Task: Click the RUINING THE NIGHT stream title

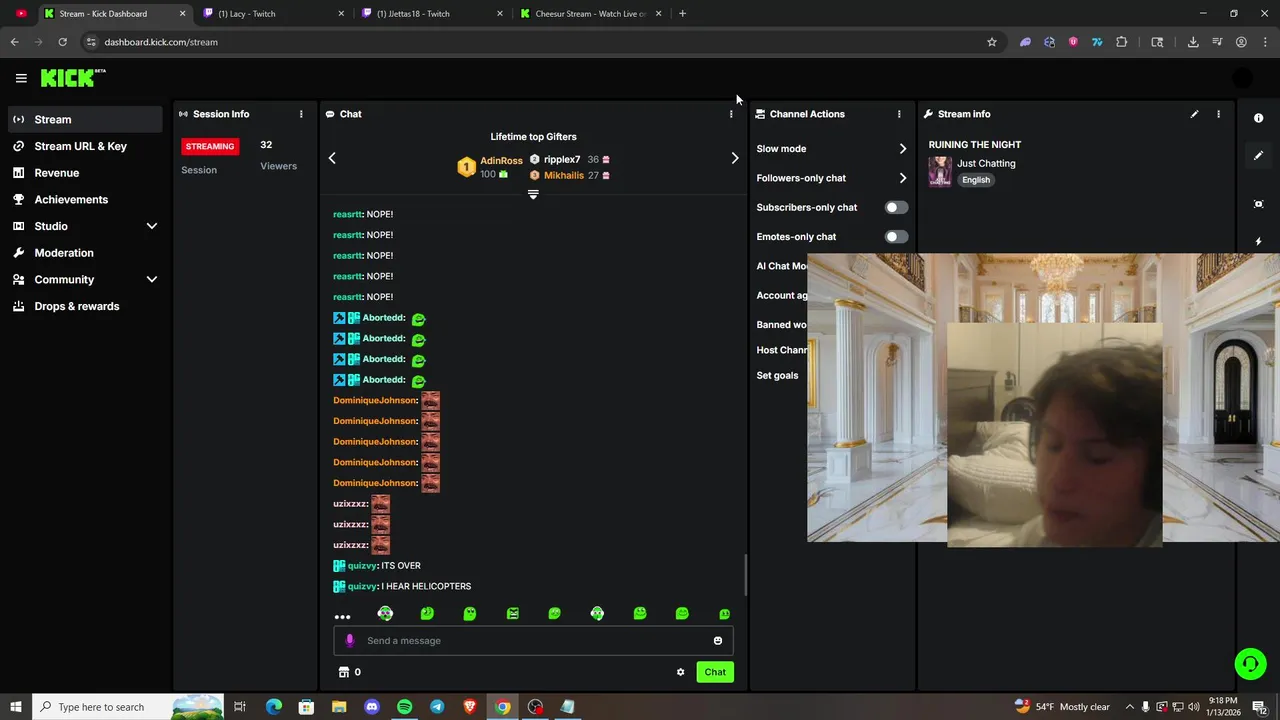Action: [975, 145]
